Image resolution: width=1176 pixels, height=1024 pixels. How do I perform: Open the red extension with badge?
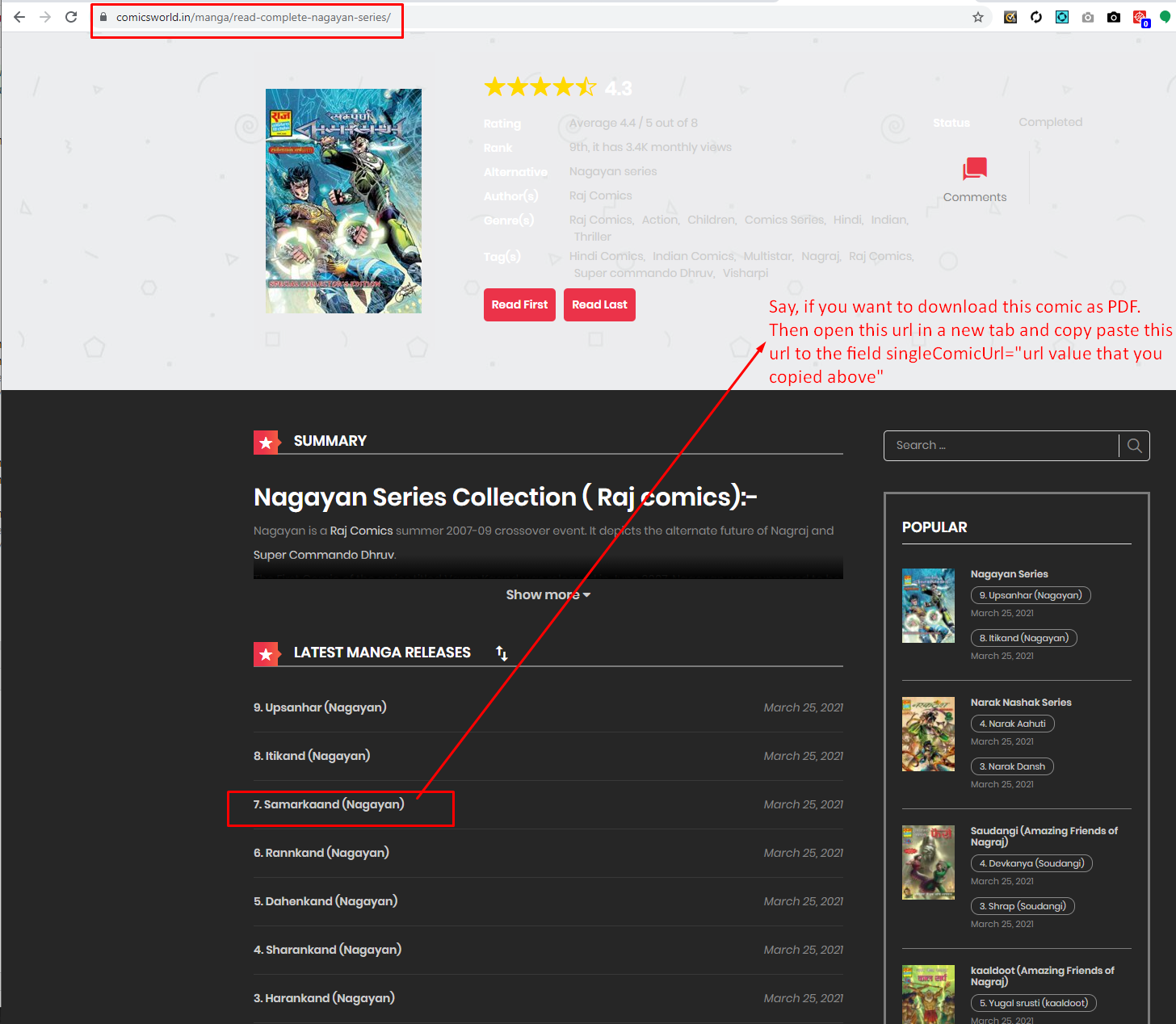[1140, 18]
